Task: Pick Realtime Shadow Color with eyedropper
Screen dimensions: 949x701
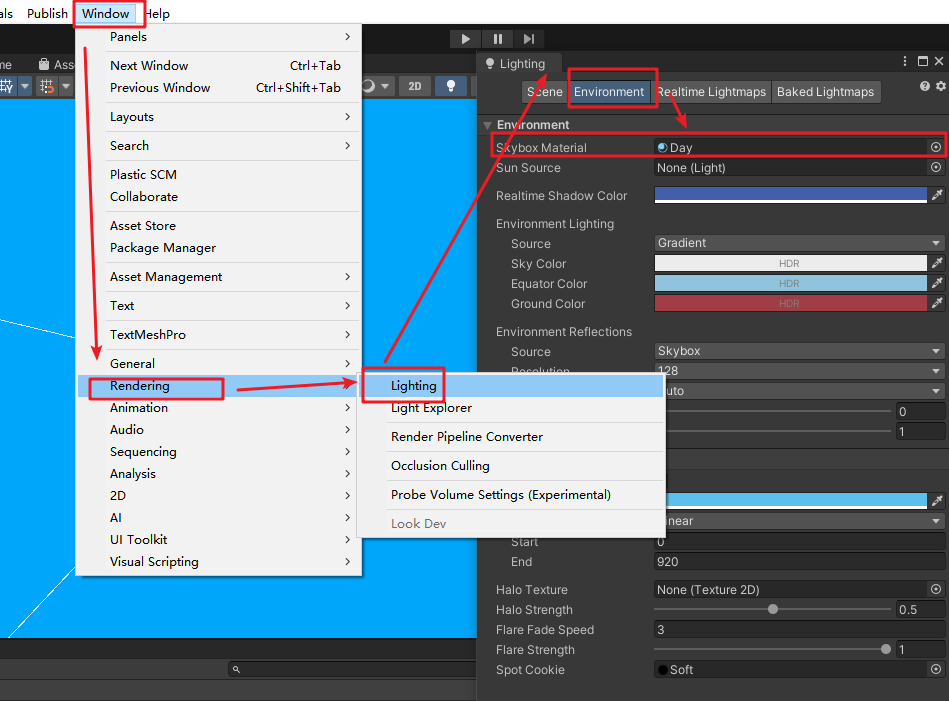Action: click(937, 196)
